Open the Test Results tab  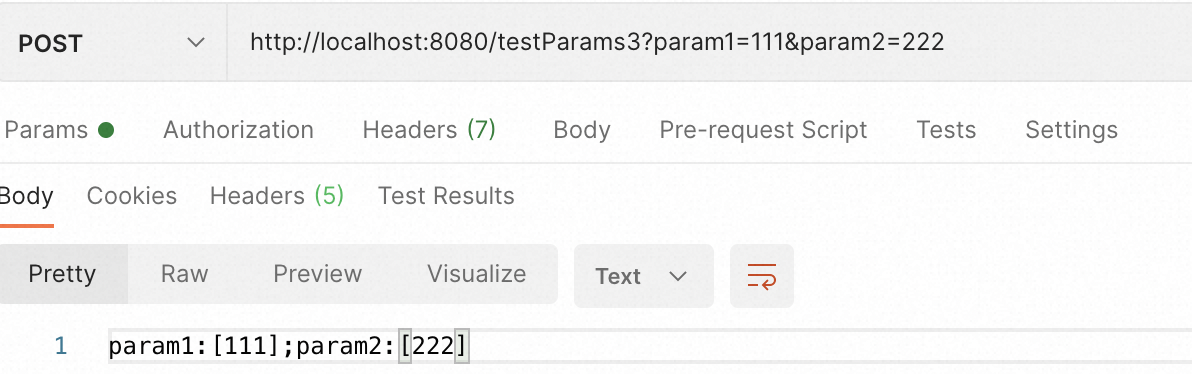pos(445,196)
